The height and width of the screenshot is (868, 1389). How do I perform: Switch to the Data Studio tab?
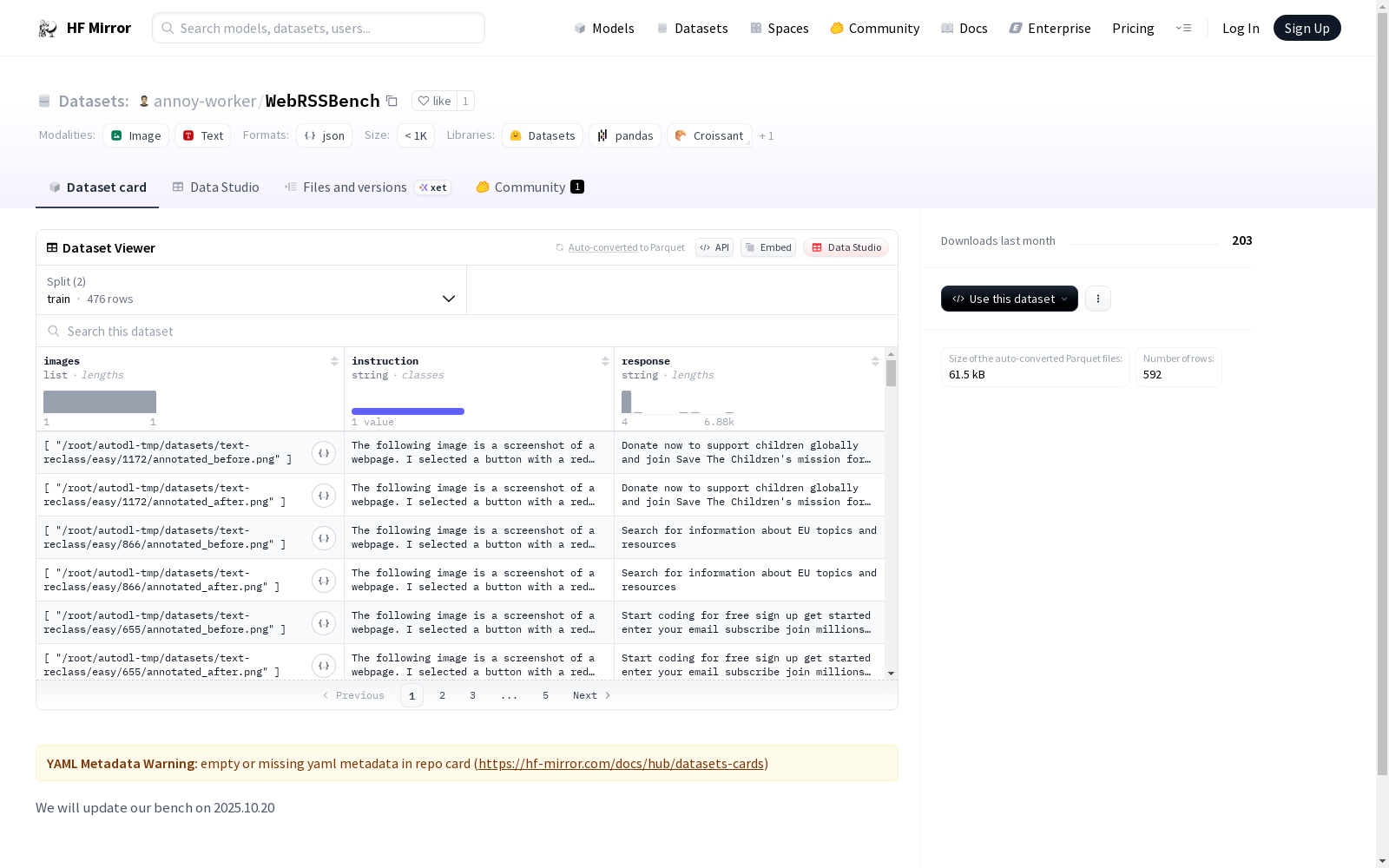215,187
